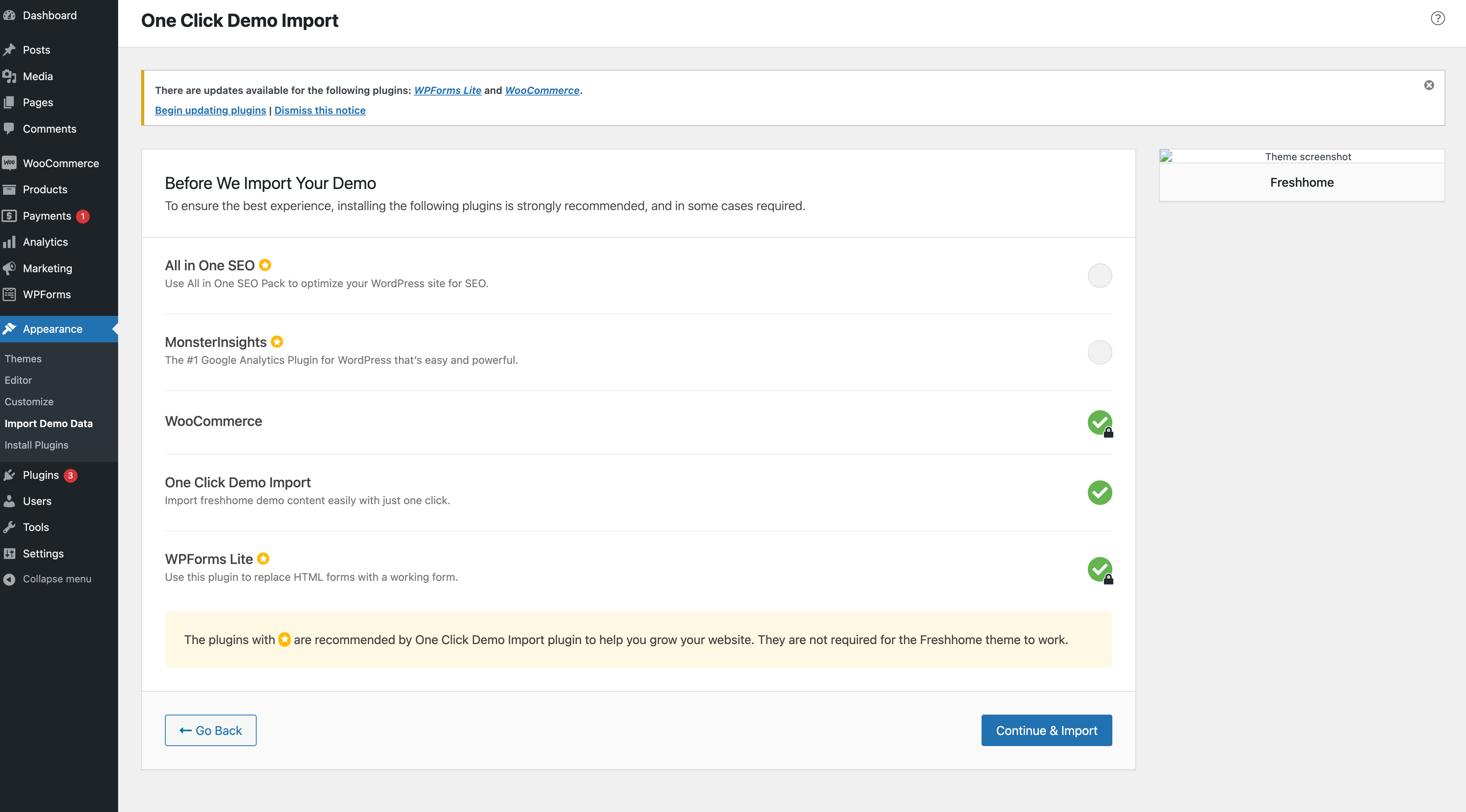Click the "Before We Import Your Demo" heading
1466x812 pixels.
pyautogui.click(x=270, y=183)
